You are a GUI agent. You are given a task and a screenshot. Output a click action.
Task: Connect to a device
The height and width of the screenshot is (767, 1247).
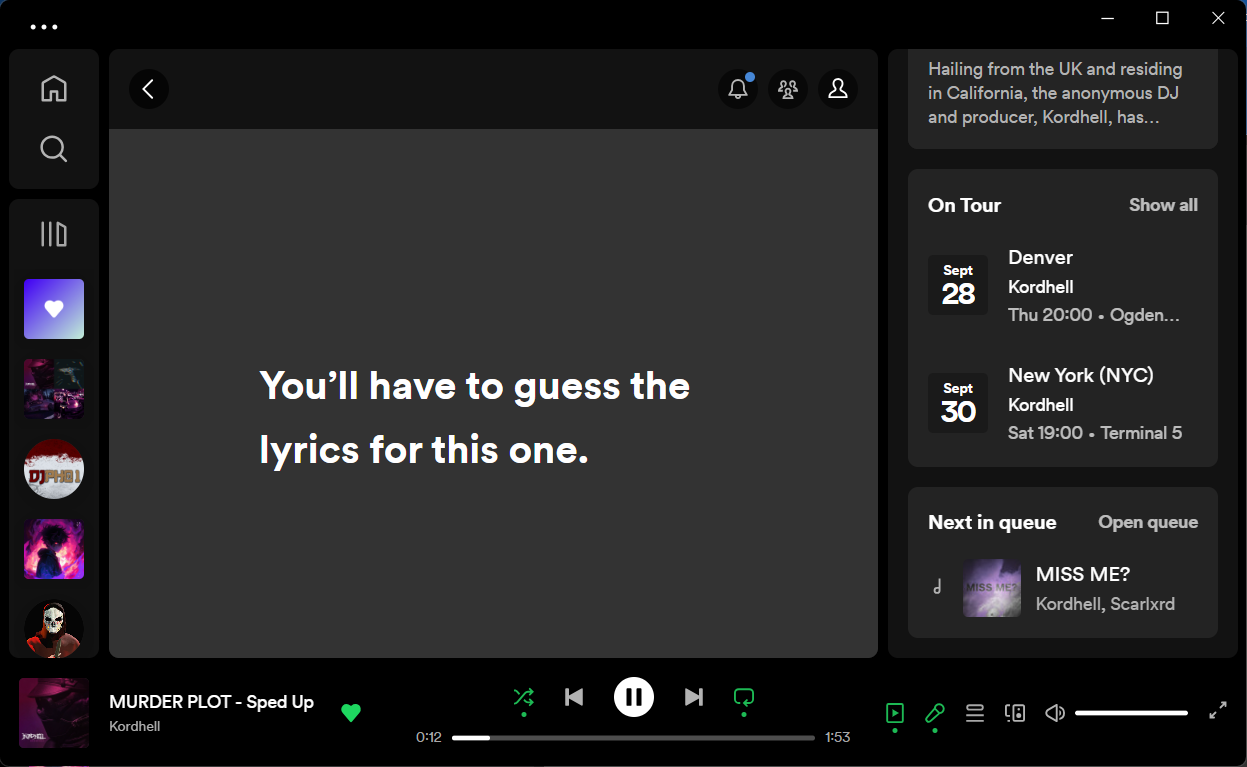click(x=1015, y=713)
